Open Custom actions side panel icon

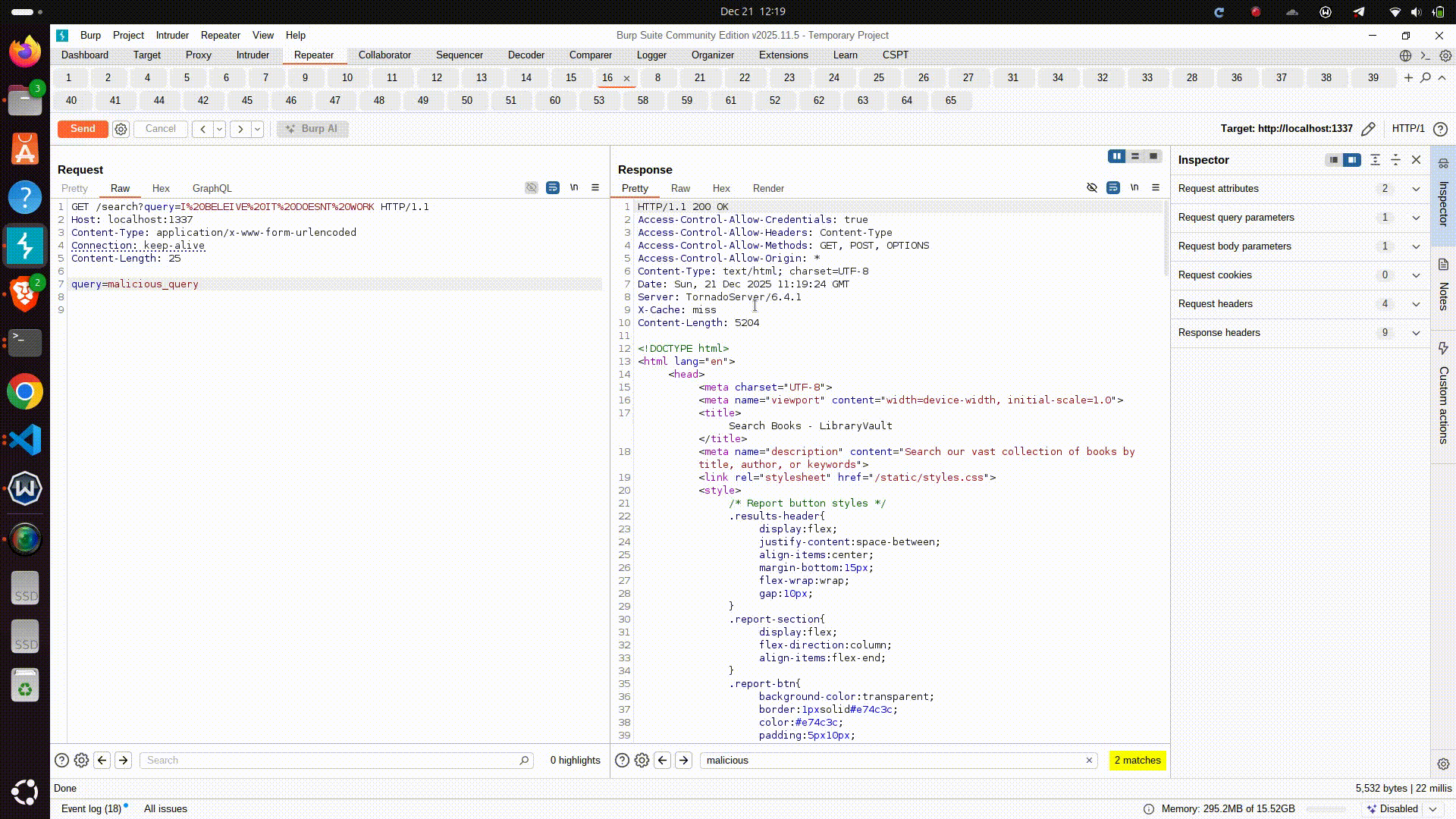(x=1443, y=348)
